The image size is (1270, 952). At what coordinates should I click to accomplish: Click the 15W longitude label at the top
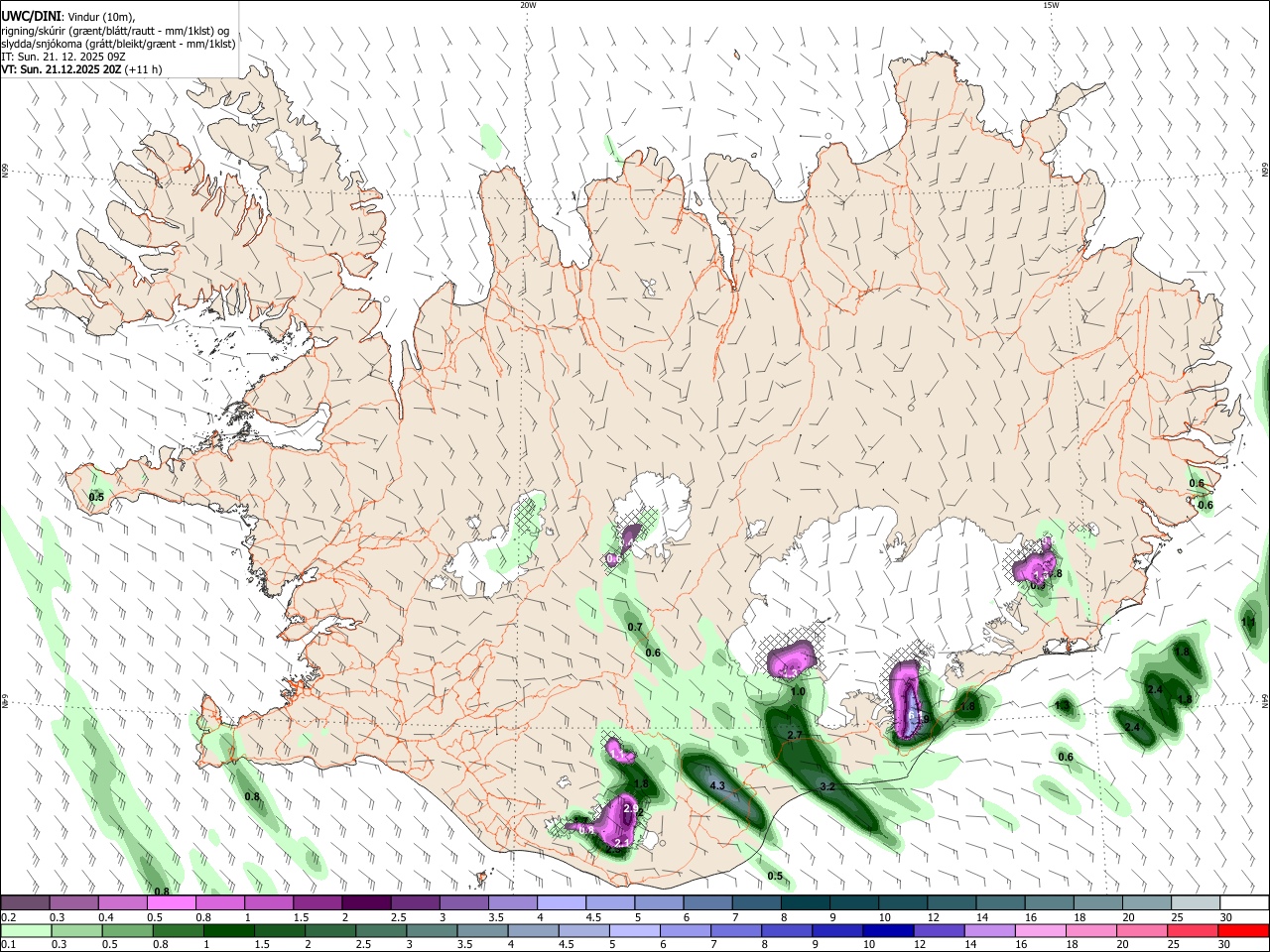coord(1051,5)
